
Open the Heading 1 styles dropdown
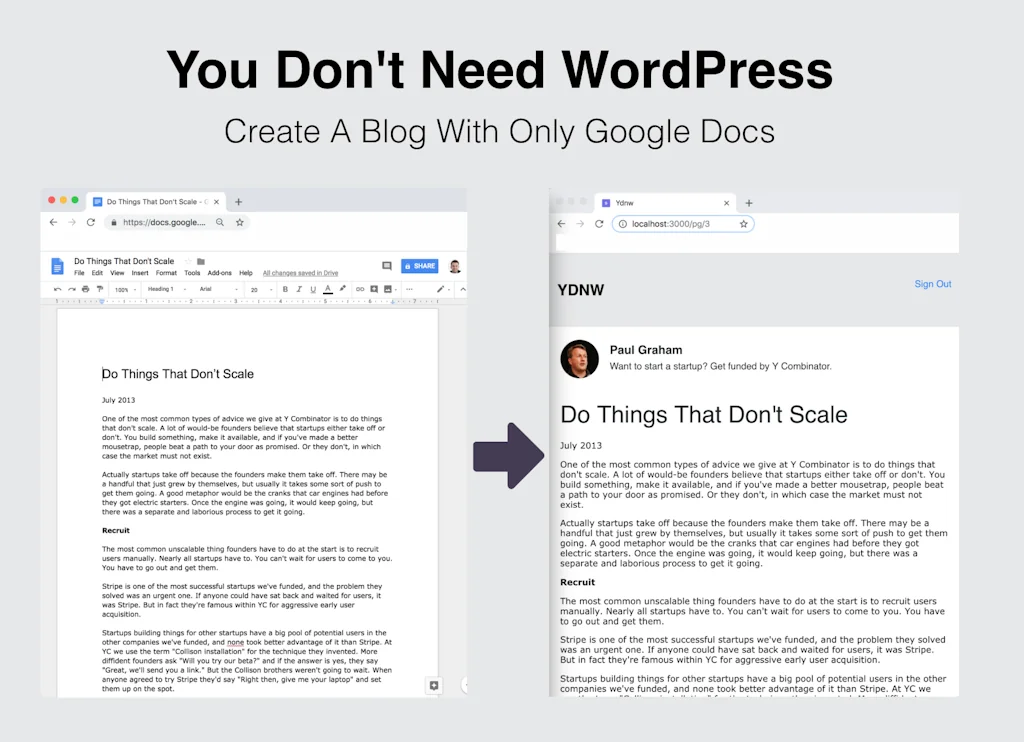pyautogui.click(x=162, y=290)
